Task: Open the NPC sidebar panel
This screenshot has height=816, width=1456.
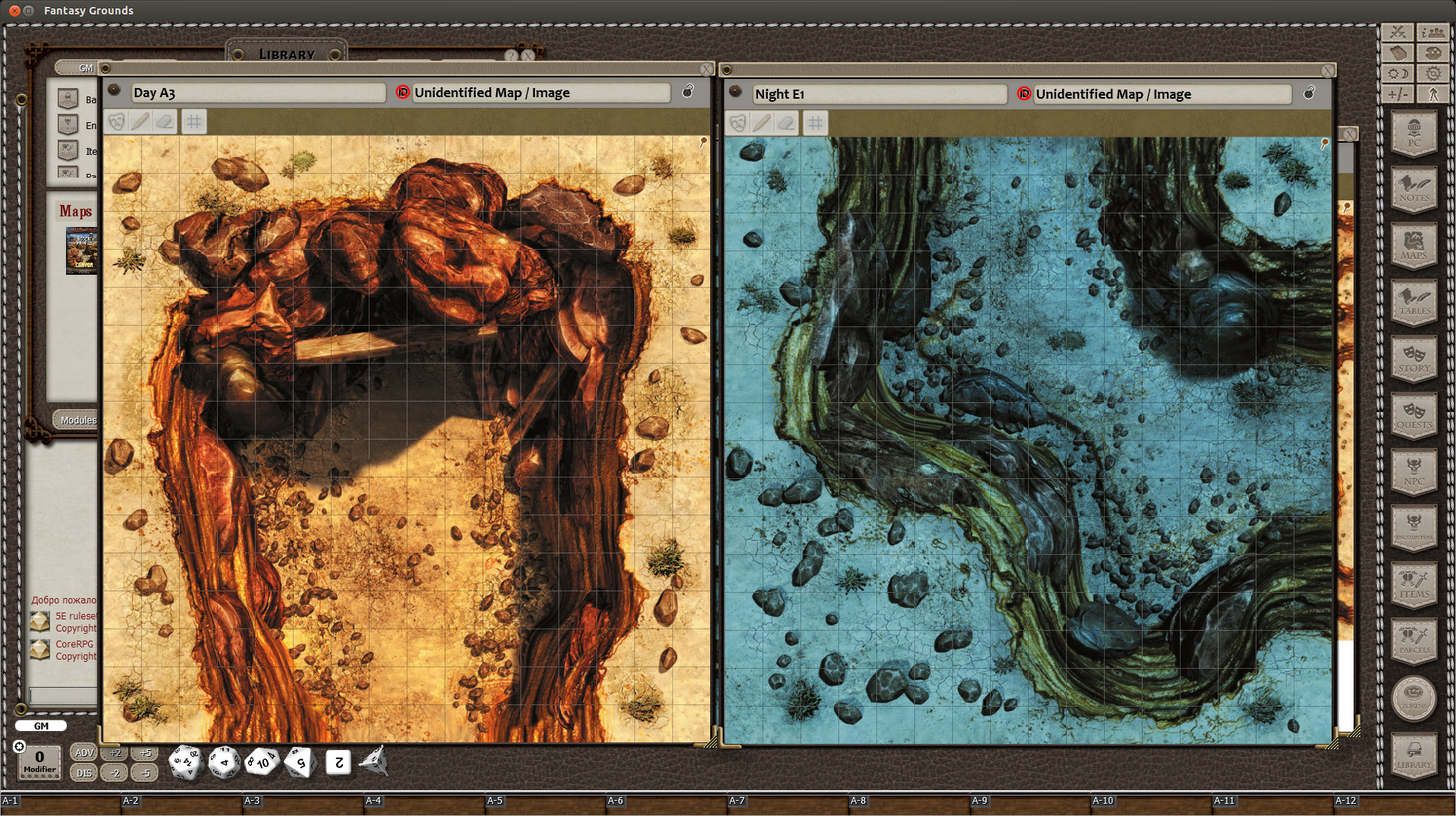Action: [x=1414, y=472]
